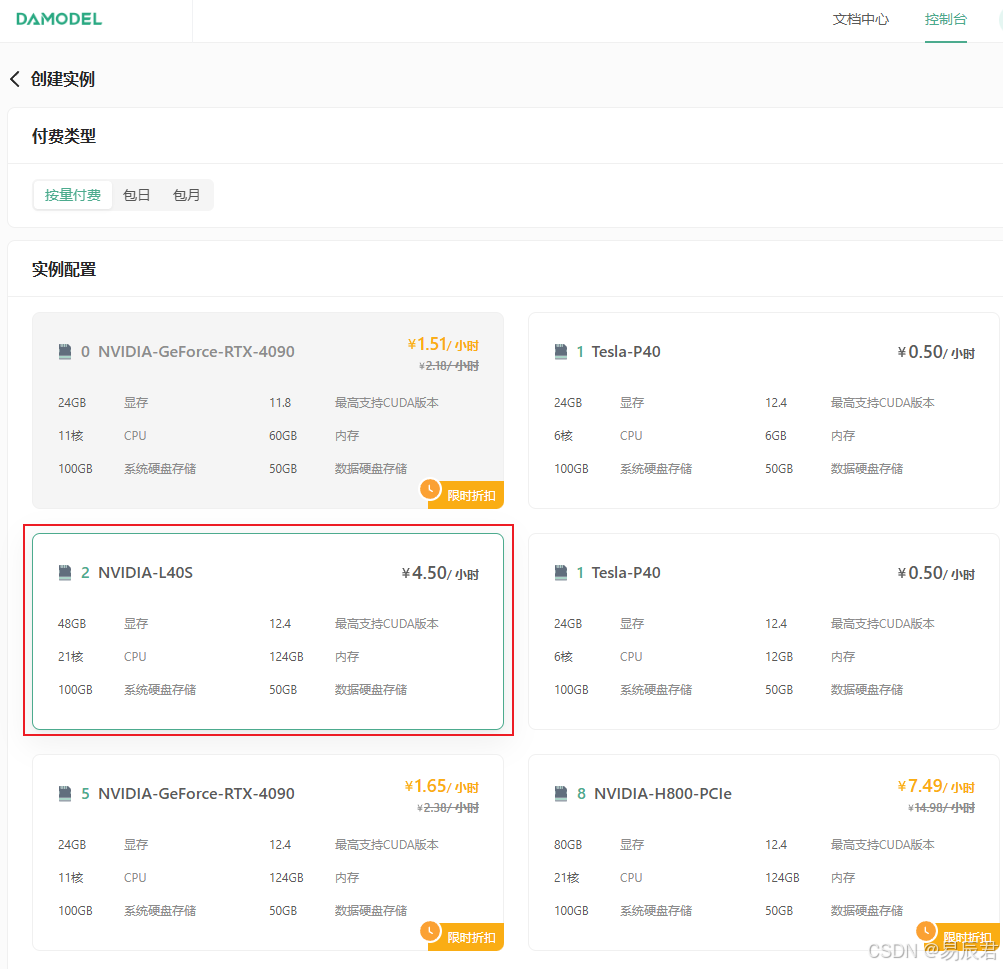Click the 实例配置 section heading

point(64,269)
